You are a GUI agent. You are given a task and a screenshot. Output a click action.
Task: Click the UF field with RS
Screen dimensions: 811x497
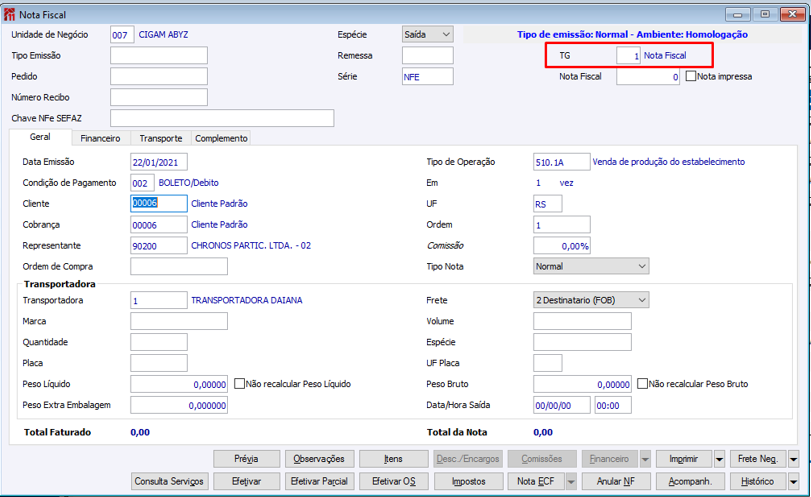(x=548, y=204)
